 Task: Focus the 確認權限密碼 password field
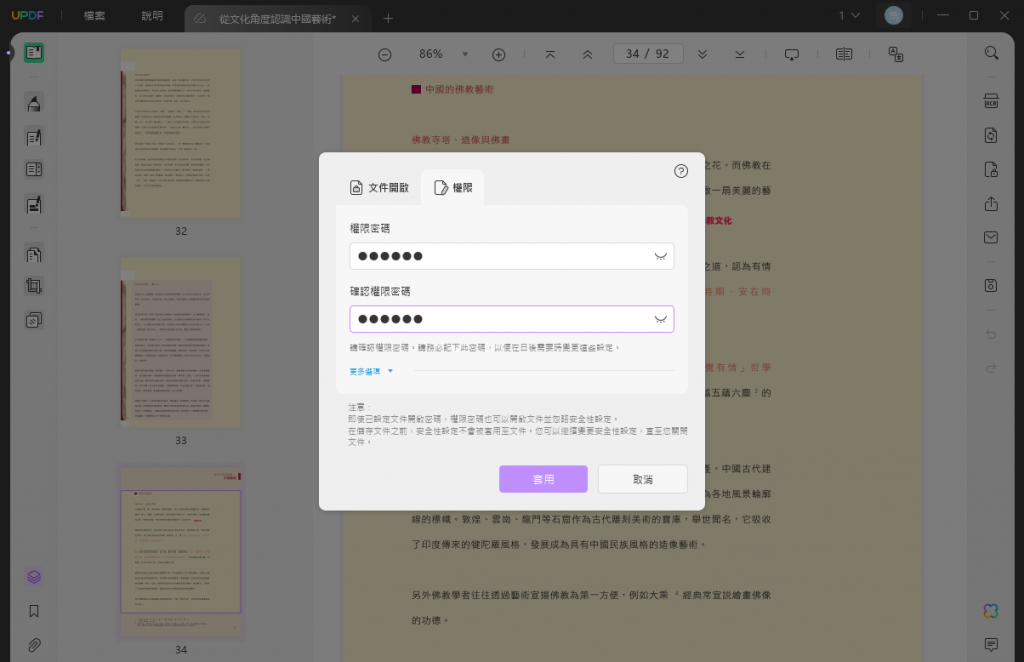[511, 319]
